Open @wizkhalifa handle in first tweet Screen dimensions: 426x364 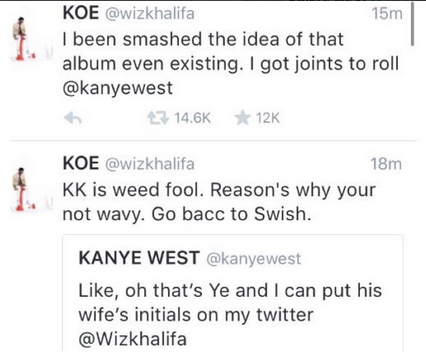[x=150, y=14]
